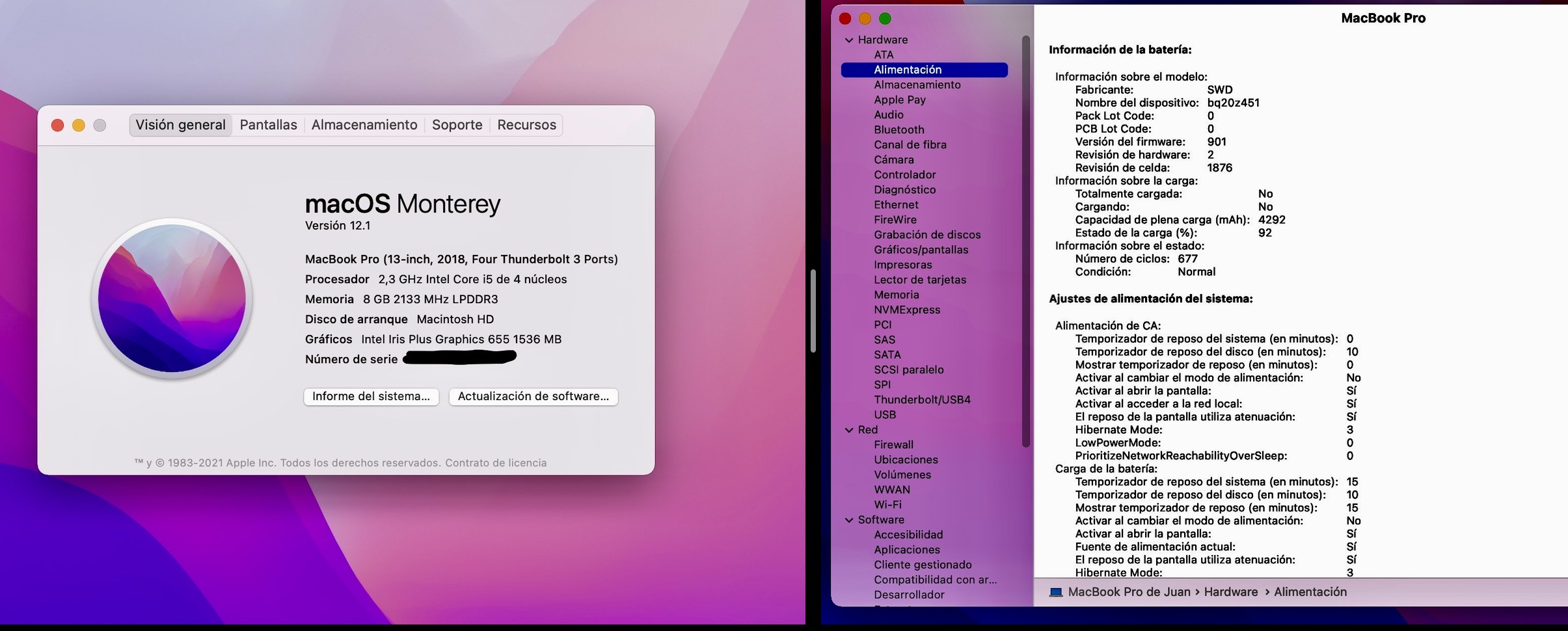Minimize the System Information window
This screenshot has width=1568, height=631.
(x=865, y=19)
